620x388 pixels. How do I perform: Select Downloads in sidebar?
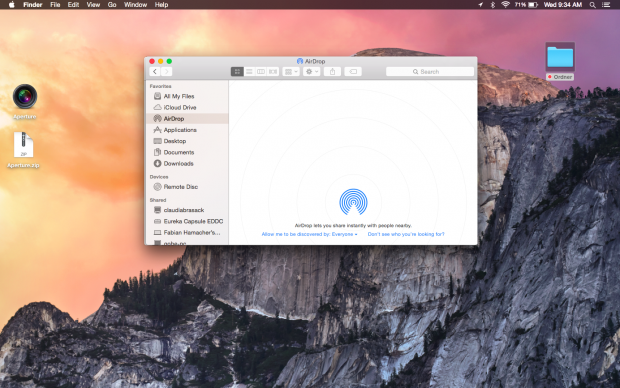187,163
